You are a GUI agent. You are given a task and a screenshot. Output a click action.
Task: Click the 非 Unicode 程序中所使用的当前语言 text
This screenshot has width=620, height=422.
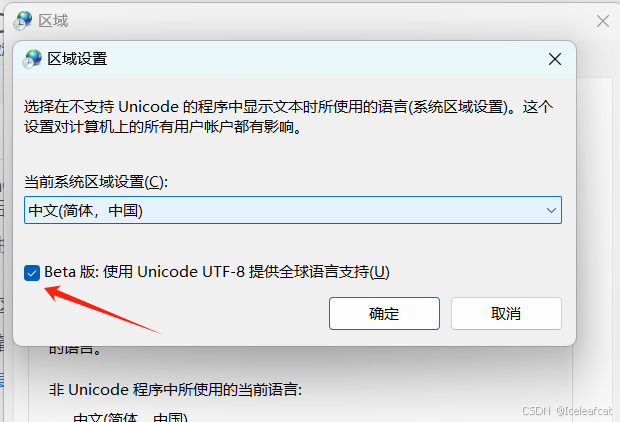[x=175, y=390]
